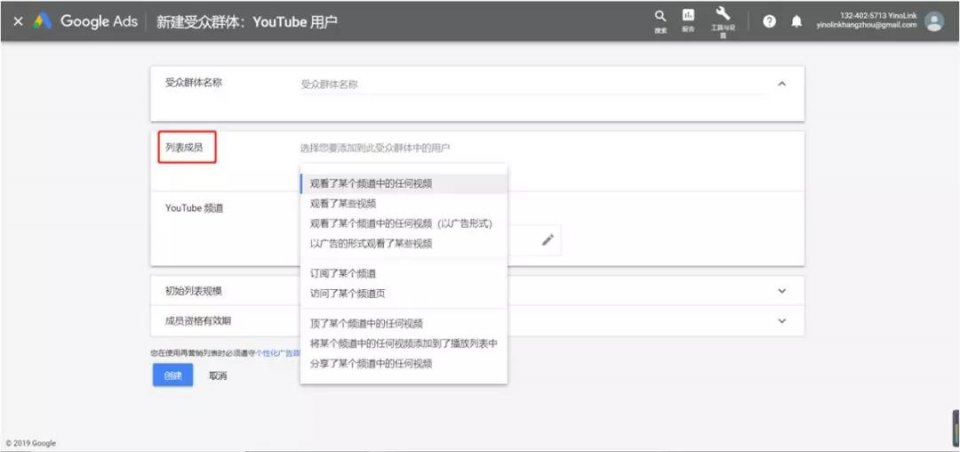Open the reports (报告) chart icon
Viewport: 960px width, 452px height.
click(x=688, y=18)
